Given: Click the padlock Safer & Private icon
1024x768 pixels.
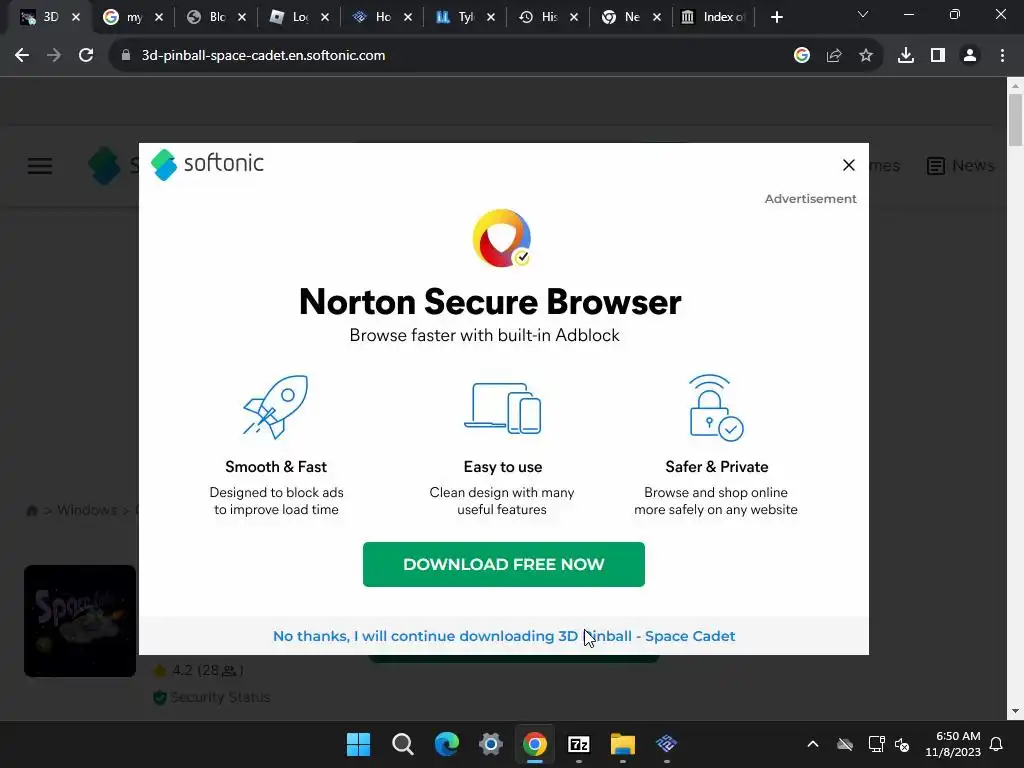Looking at the screenshot, I should [716, 408].
